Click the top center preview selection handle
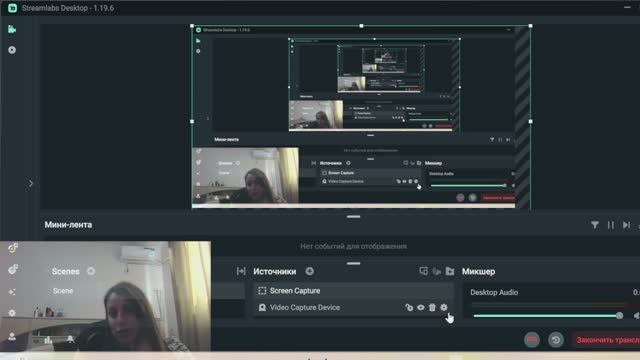 (361, 26)
